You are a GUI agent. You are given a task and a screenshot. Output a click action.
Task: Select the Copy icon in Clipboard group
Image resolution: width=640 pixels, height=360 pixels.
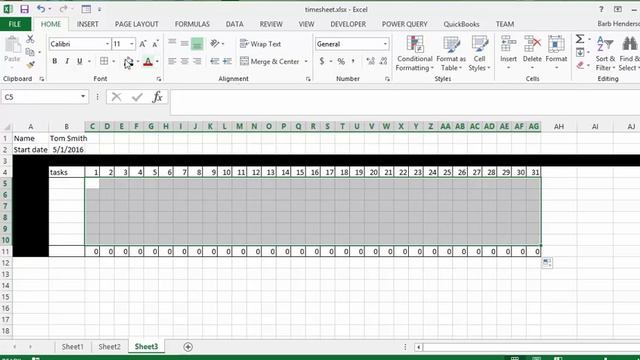(30, 52)
